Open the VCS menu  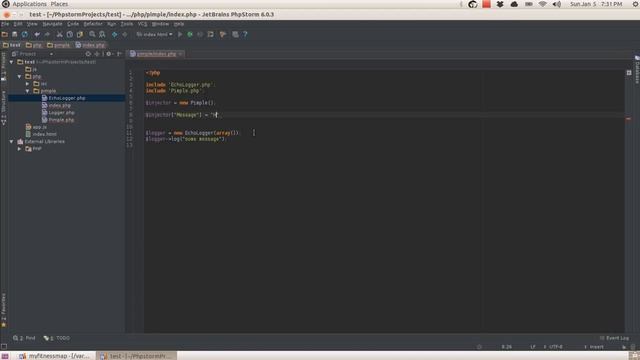point(142,24)
